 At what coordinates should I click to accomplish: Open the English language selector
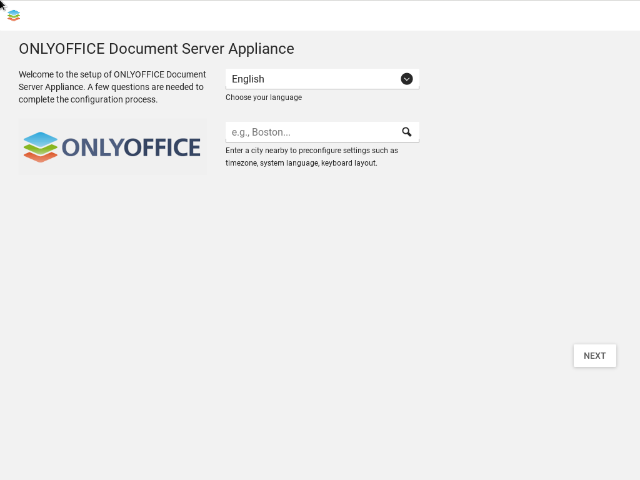(x=322, y=79)
